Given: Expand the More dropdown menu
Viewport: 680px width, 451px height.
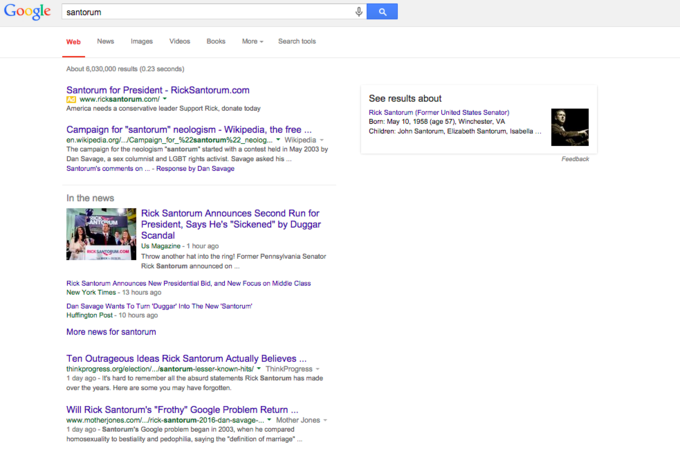Looking at the screenshot, I should pyautogui.click(x=252, y=41).
